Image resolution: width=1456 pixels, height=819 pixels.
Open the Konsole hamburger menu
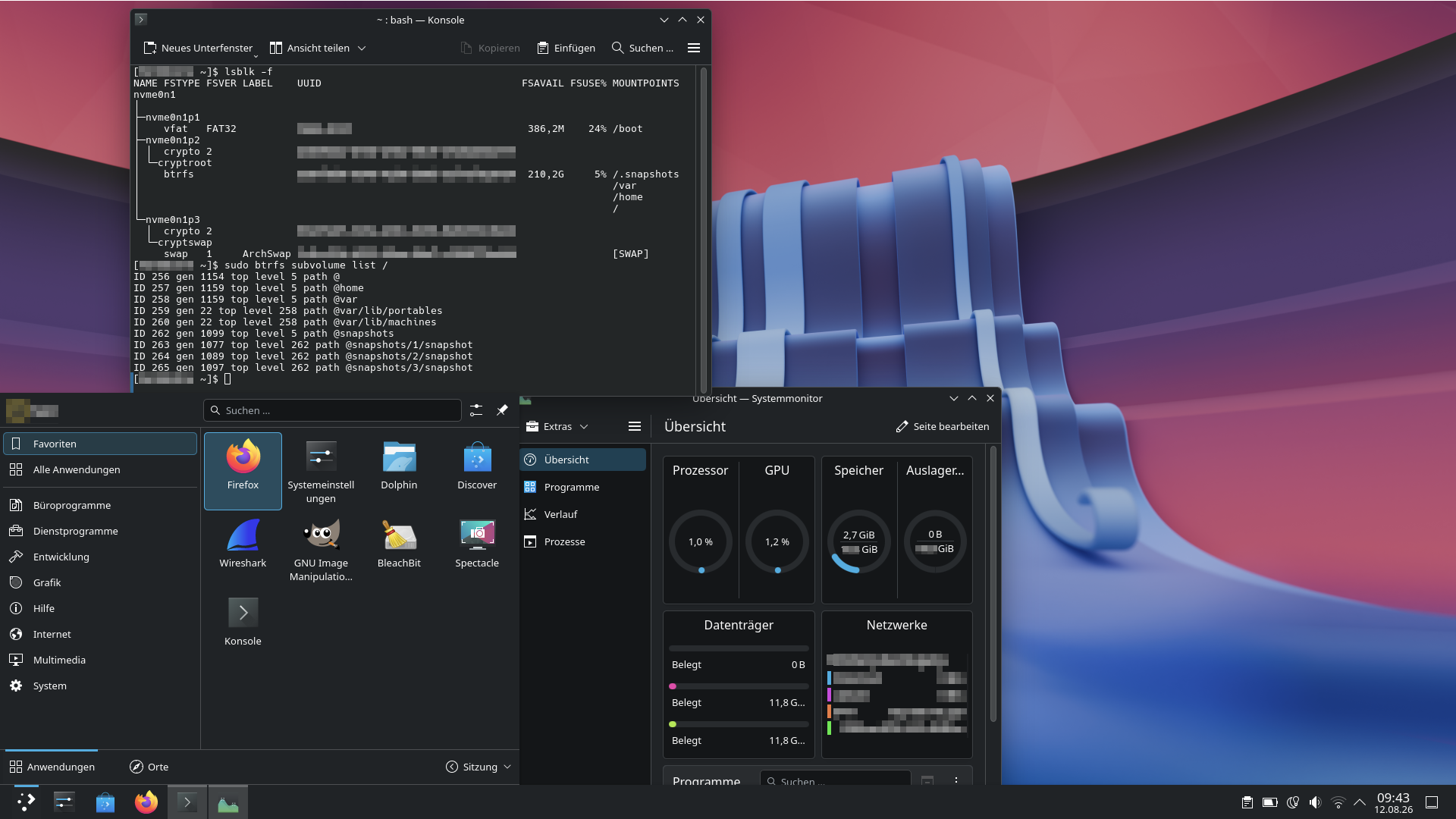(693, 48)
